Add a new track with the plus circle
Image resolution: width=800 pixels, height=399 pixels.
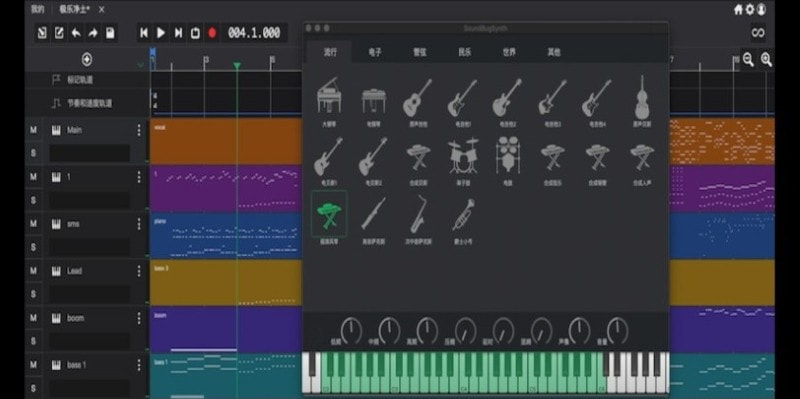point(87,60)
